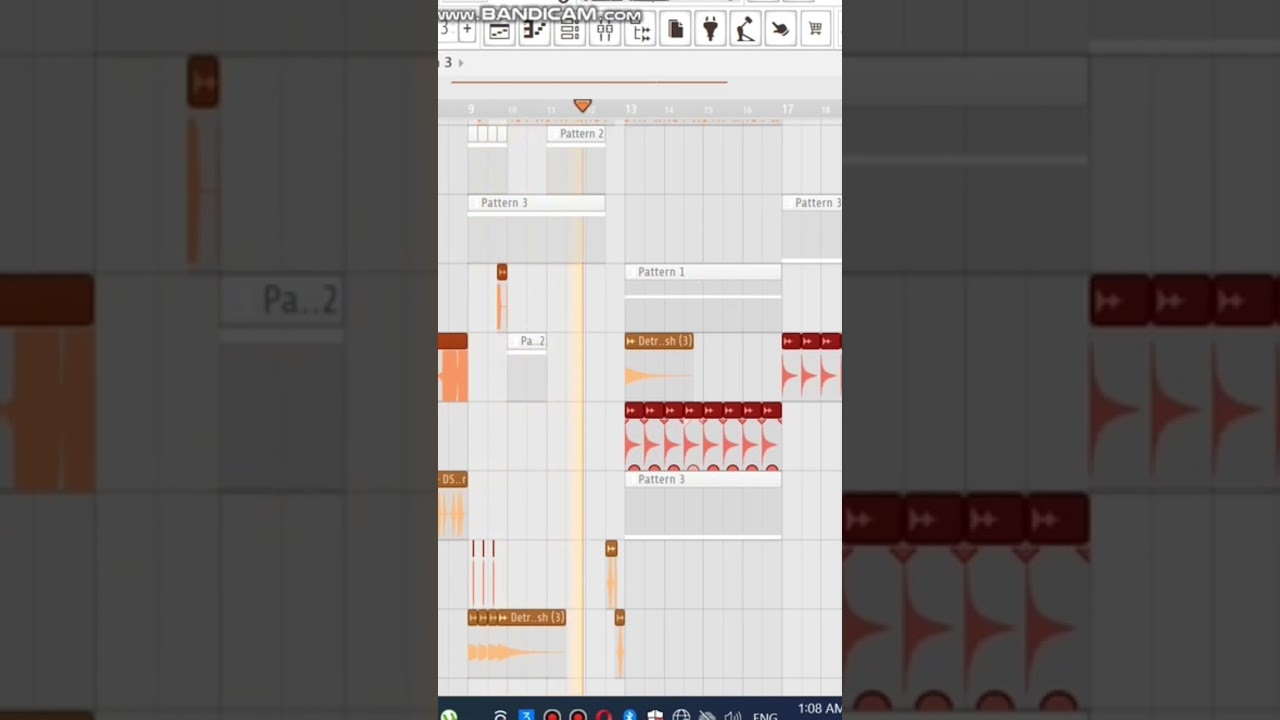This screenshot has width=1280, height=720.
Task: Click the pointing hand toolbar icon
Action: [x=780, y=30]
